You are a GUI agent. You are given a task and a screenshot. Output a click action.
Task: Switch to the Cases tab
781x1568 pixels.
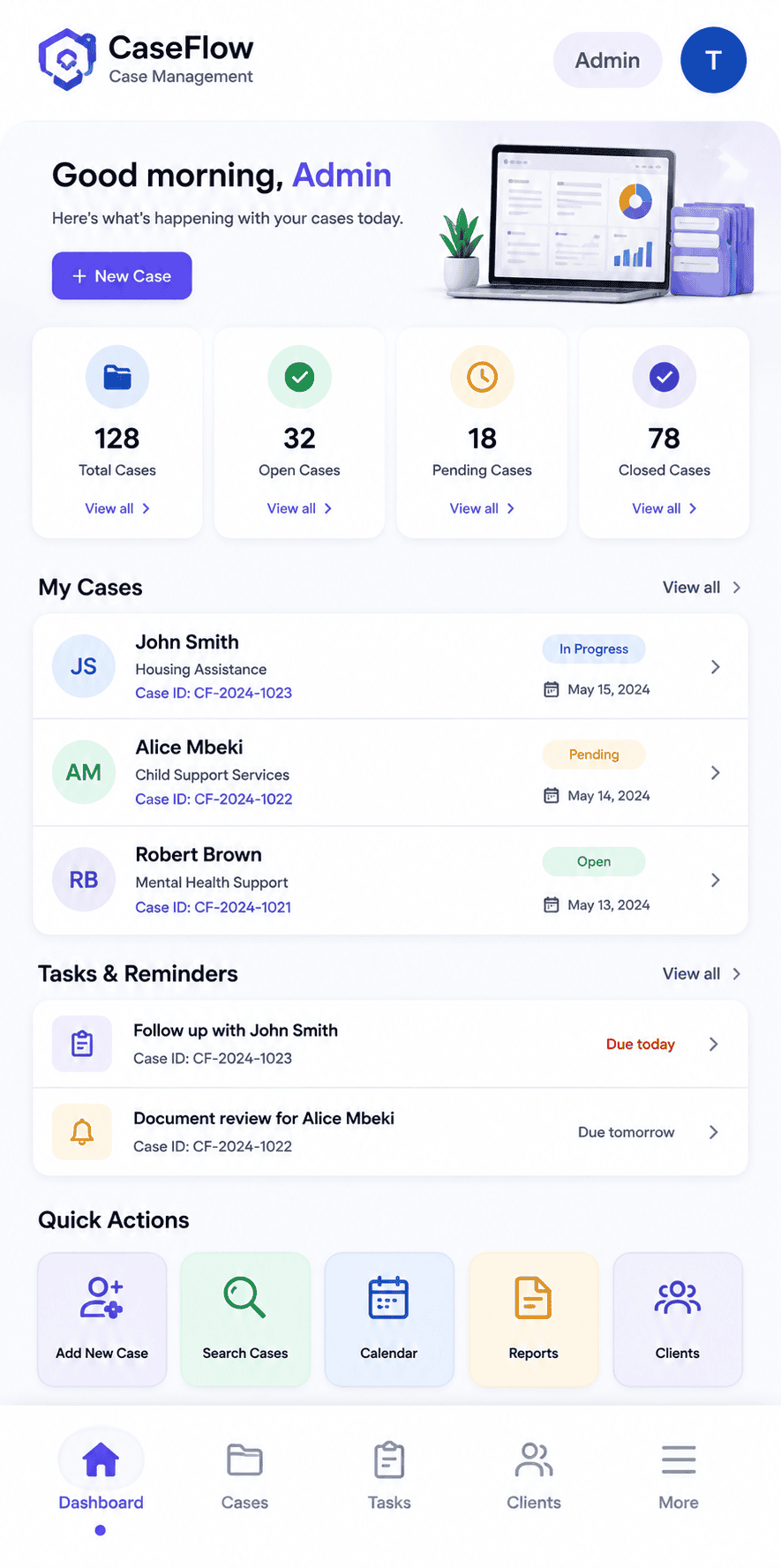pos(244,1476)
